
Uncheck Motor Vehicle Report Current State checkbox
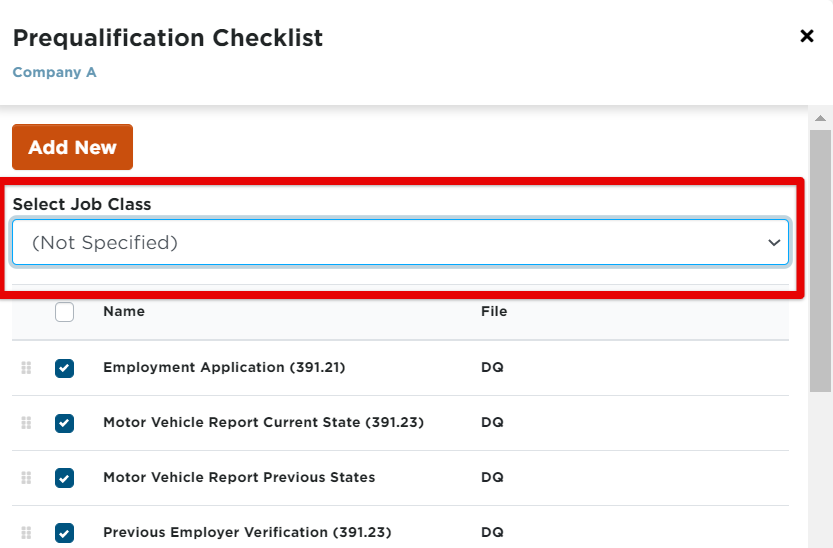pyautogui.click(x=64, y=423)
